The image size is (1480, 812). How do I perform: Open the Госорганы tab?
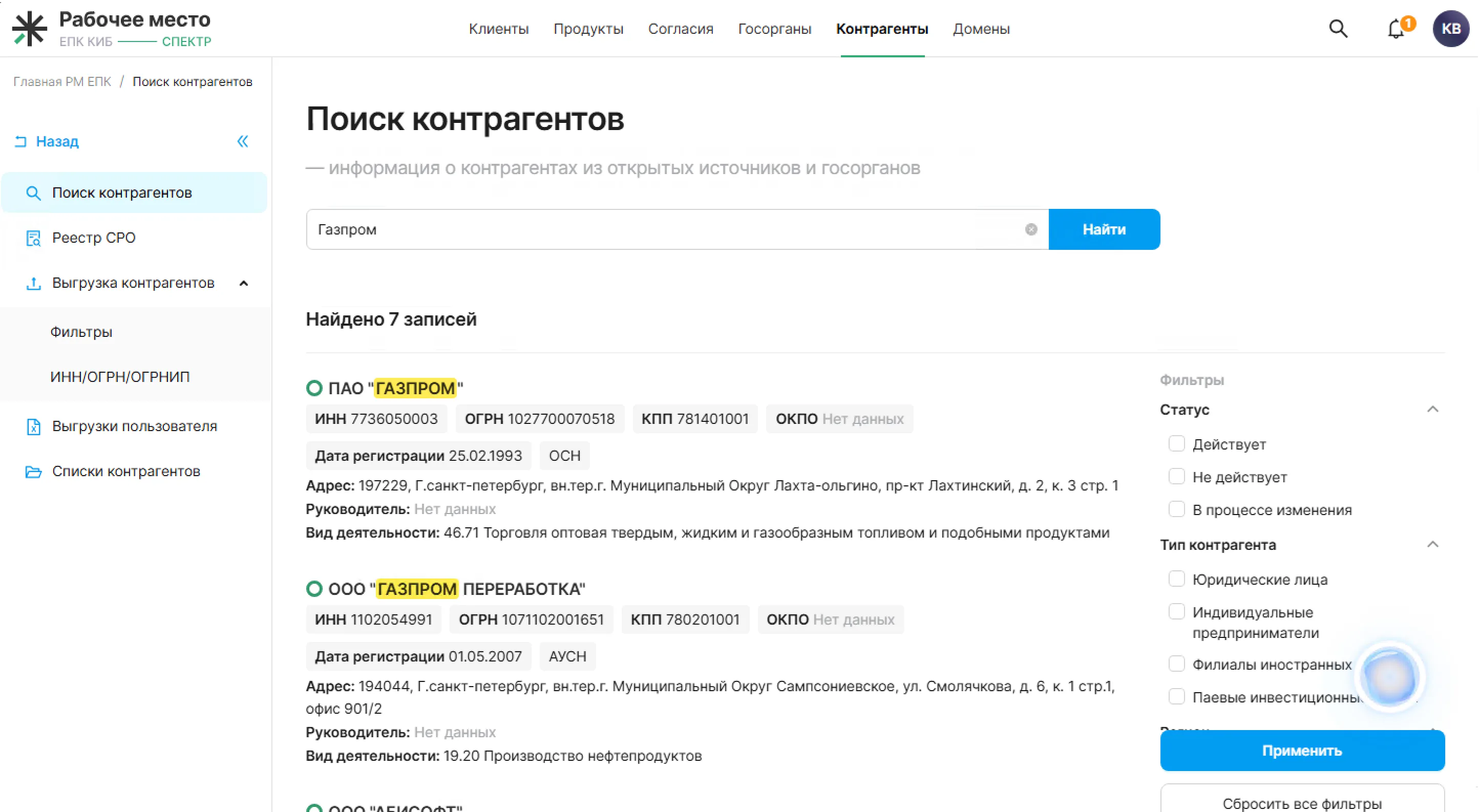coord(774,29)
